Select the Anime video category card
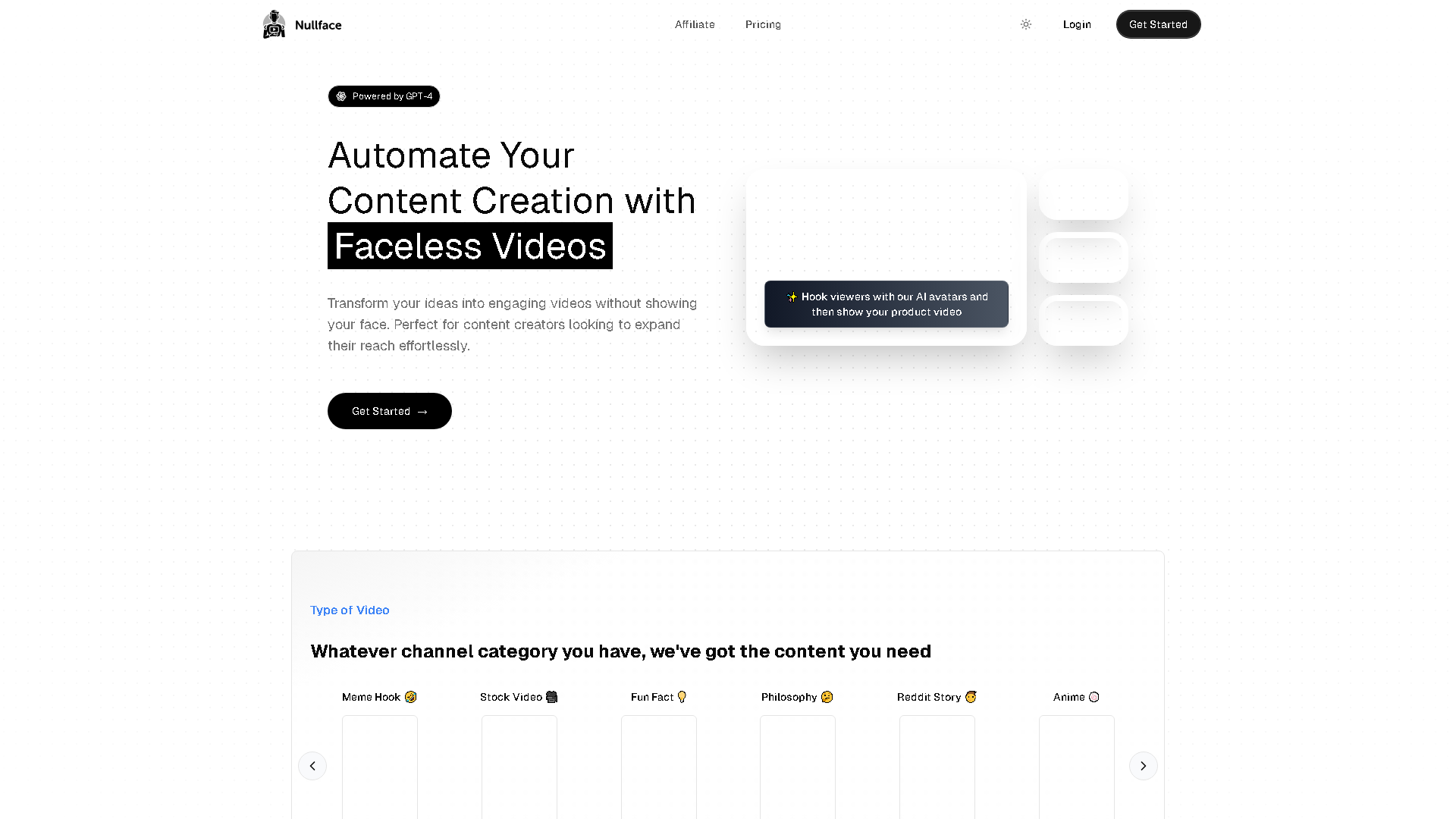The width and height of the screenshot is (1456, 819). (x=1076, y=766)
